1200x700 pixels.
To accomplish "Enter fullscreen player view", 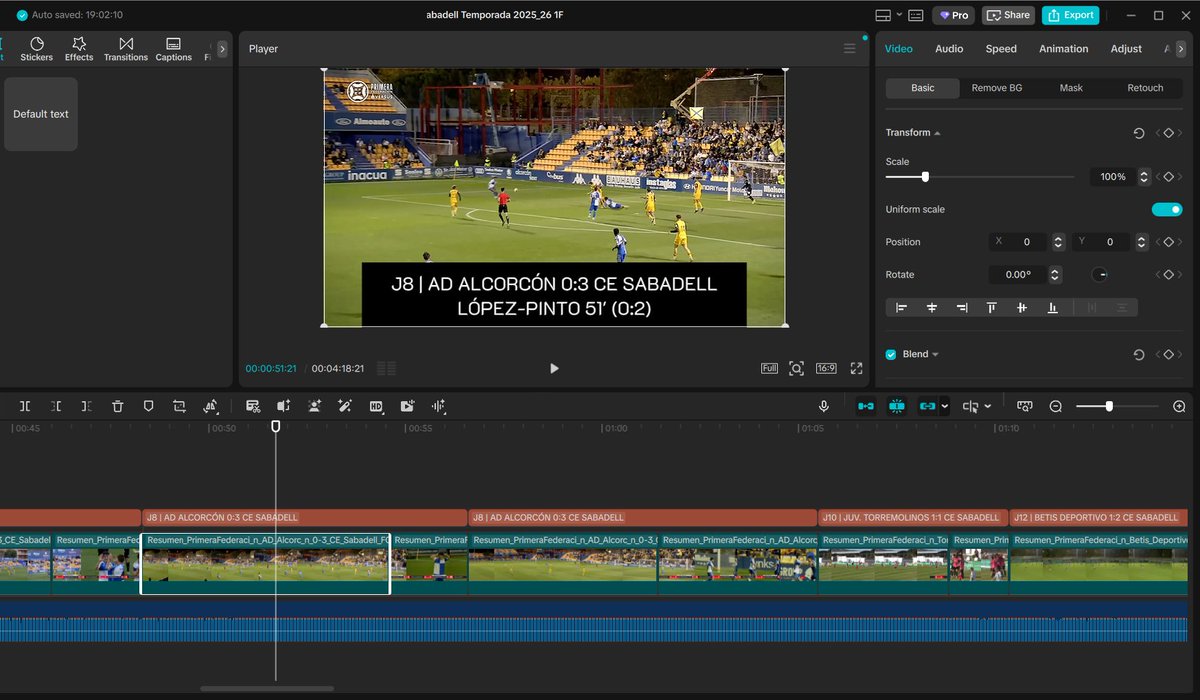I will [x=857, y=368].
